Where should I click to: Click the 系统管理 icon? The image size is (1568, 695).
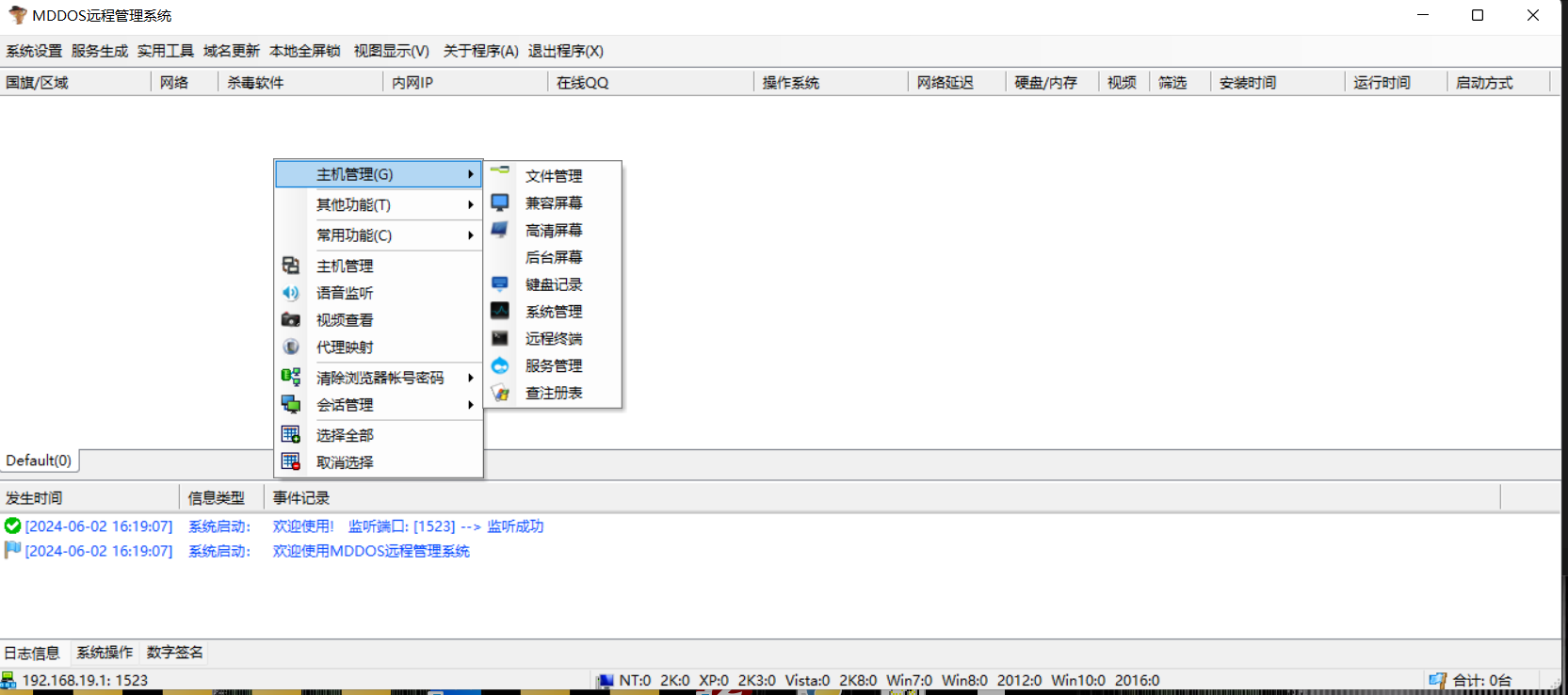click(500, 311)
